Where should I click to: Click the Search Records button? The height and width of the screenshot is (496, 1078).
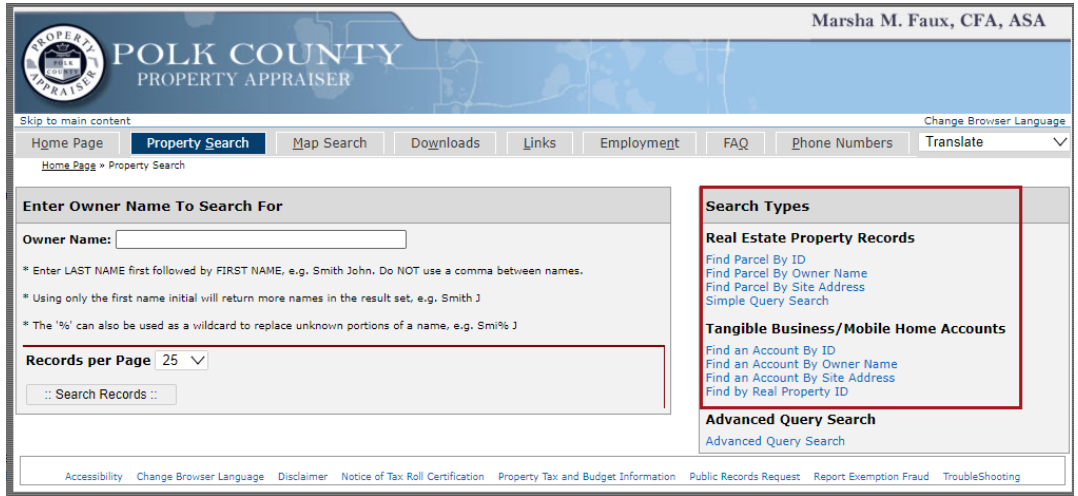(101, 394)
